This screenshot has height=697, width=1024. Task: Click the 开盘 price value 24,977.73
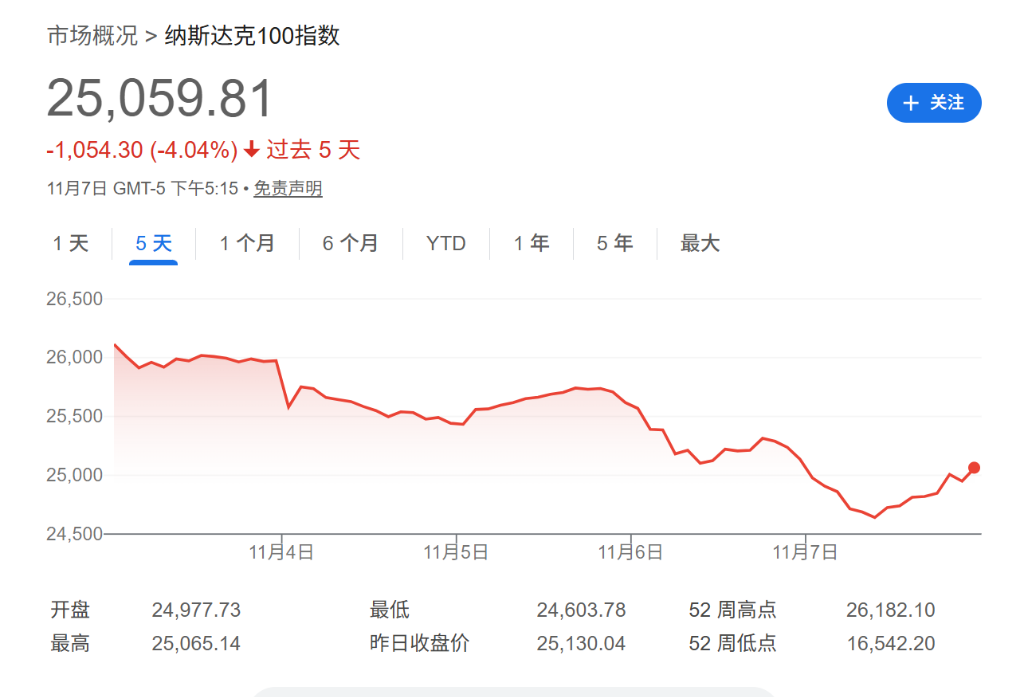195,609
